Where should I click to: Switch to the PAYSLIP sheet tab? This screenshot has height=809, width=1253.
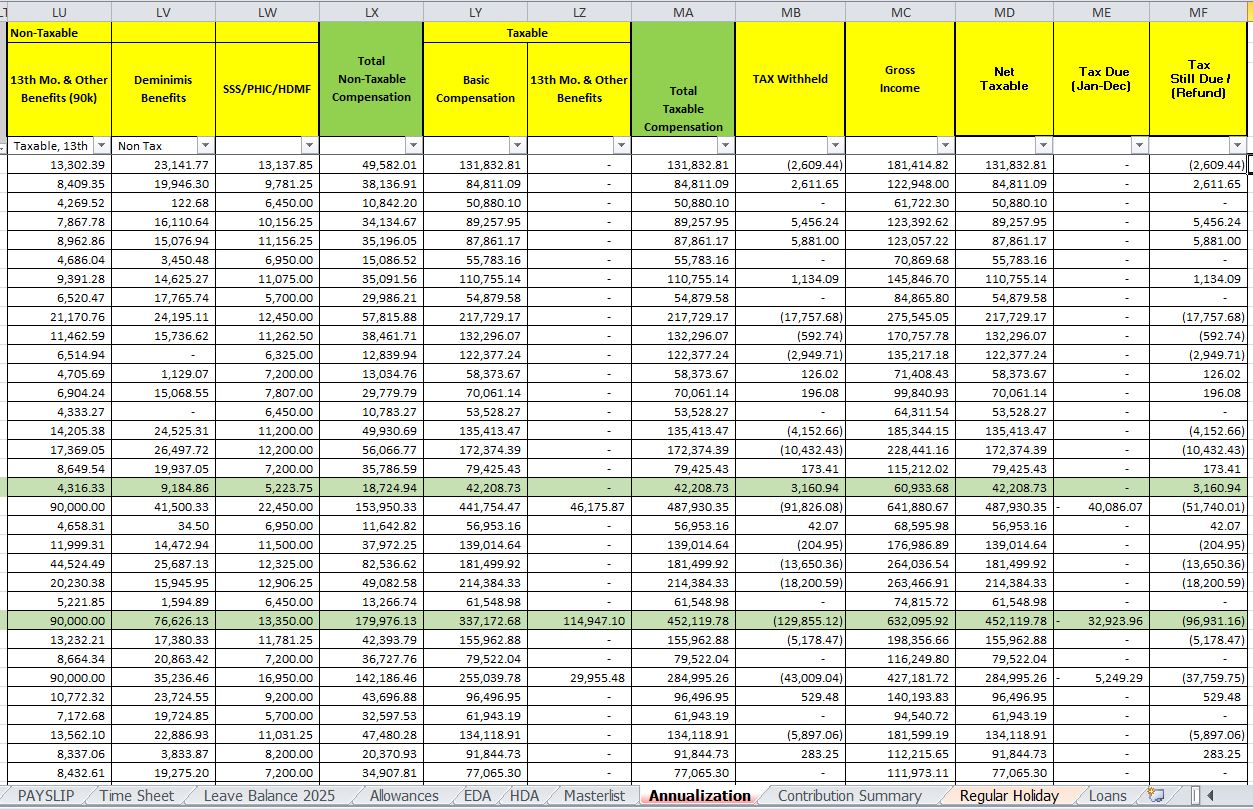point(47,796)
